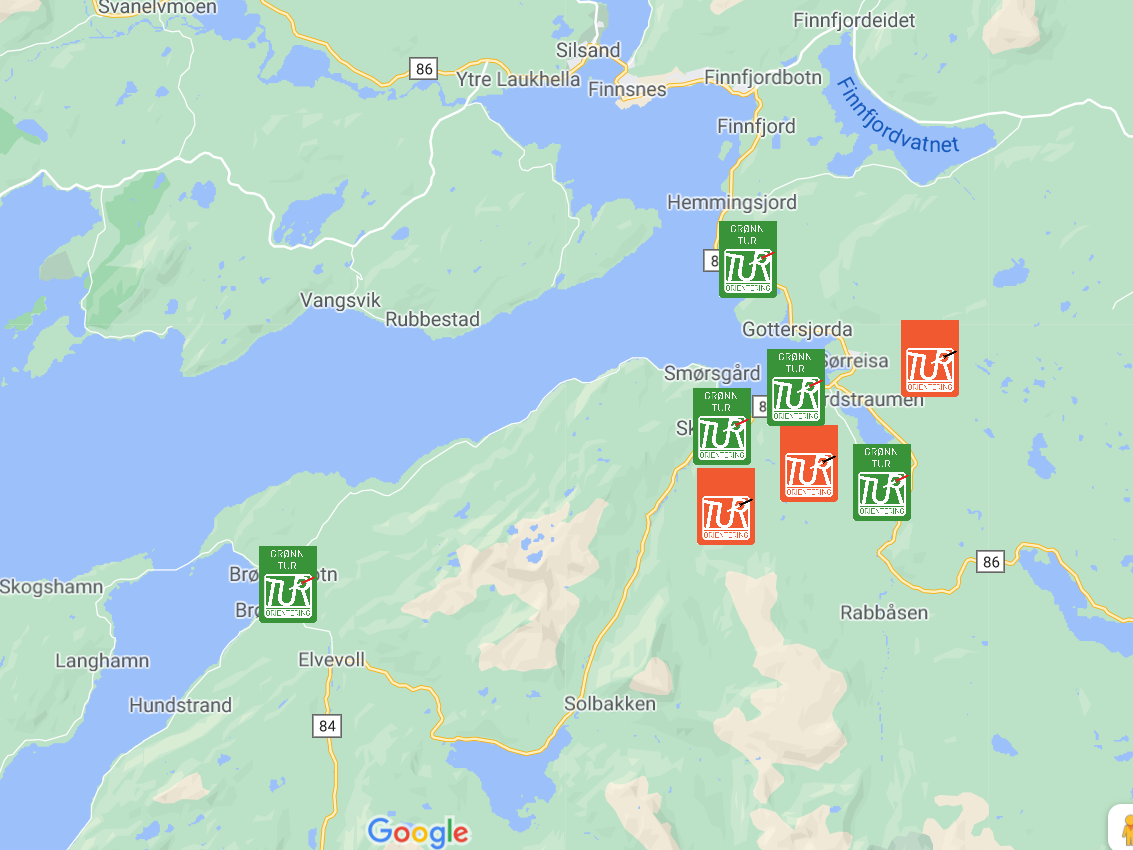Open the green Grønn Tur marker below Hemmingsjord
This screenshot has height=850, width=1133.
click(x=748, y=259)
